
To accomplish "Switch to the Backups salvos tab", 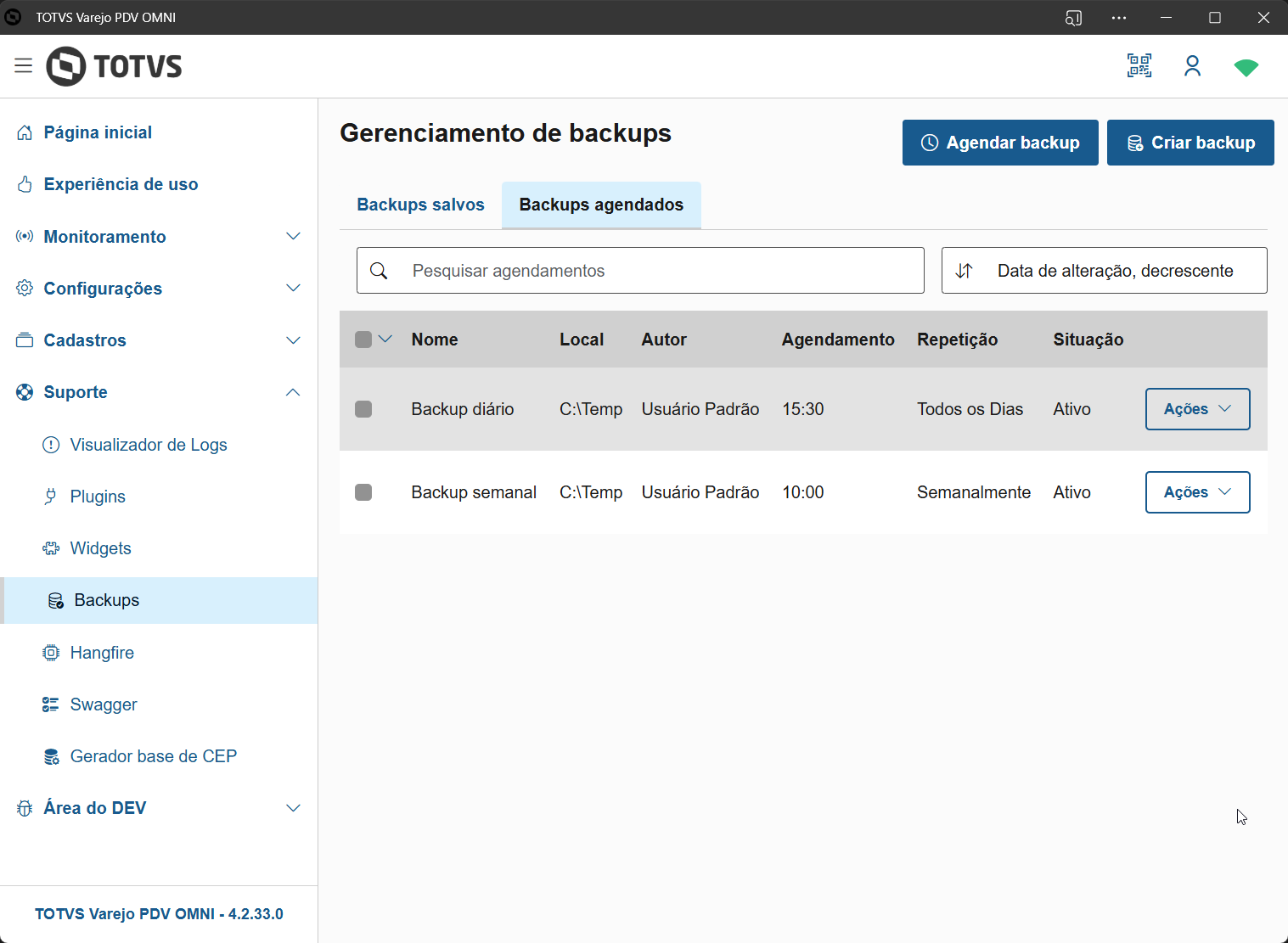I will click(420, 205).
